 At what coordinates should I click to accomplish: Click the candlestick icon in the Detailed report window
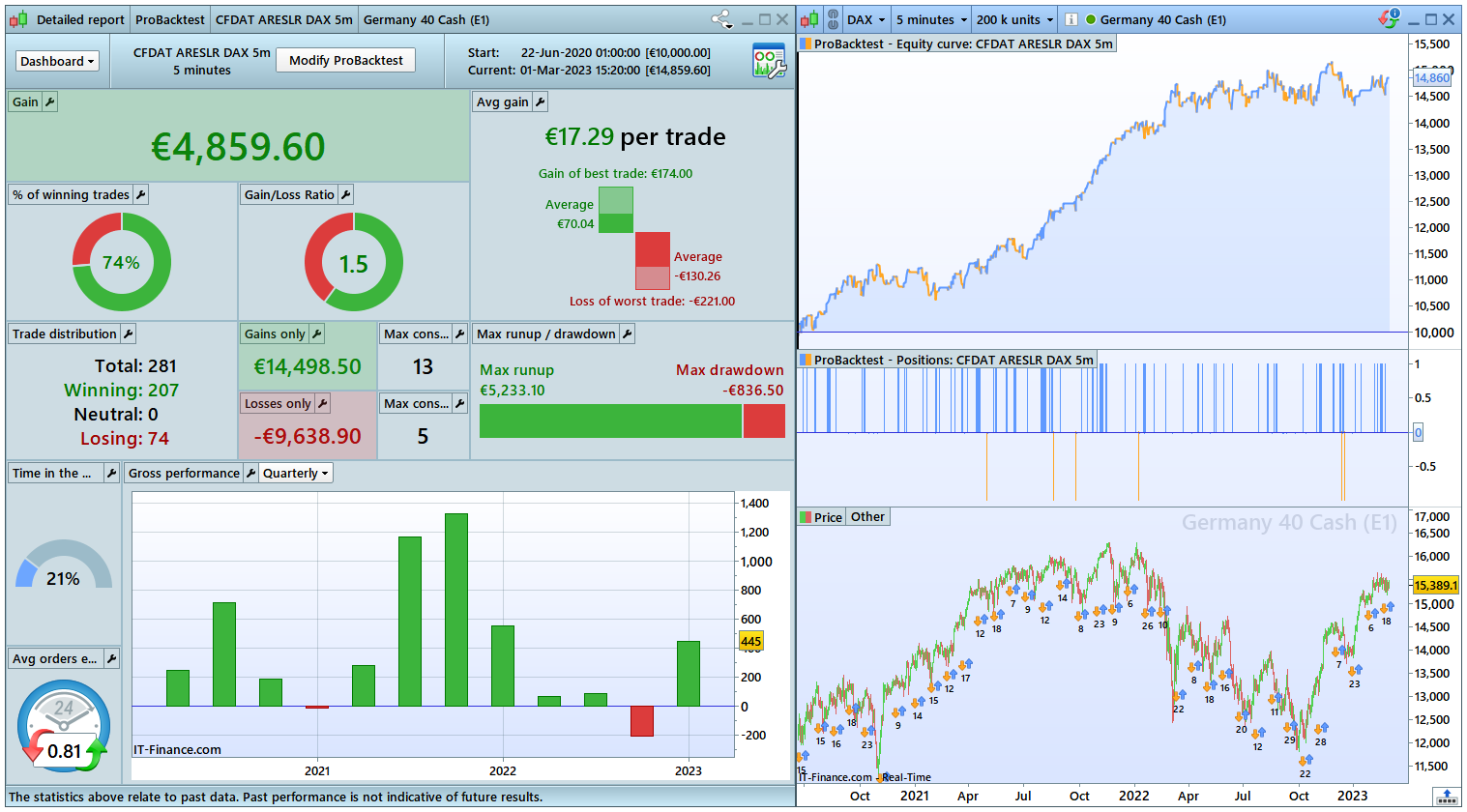pyautogui.click(x=18, y=19)
